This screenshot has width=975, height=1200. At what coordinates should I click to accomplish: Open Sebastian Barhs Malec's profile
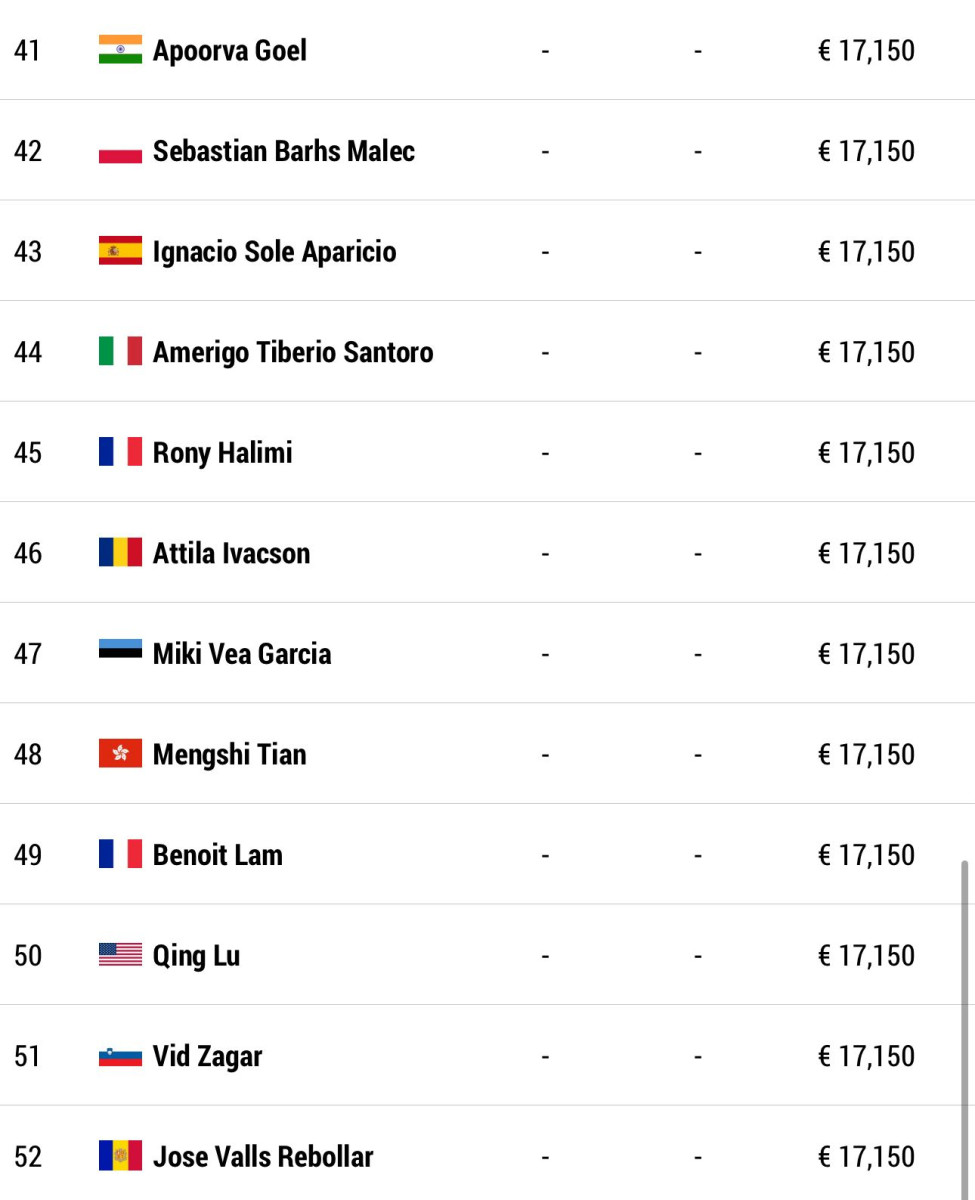pos(284,151)
